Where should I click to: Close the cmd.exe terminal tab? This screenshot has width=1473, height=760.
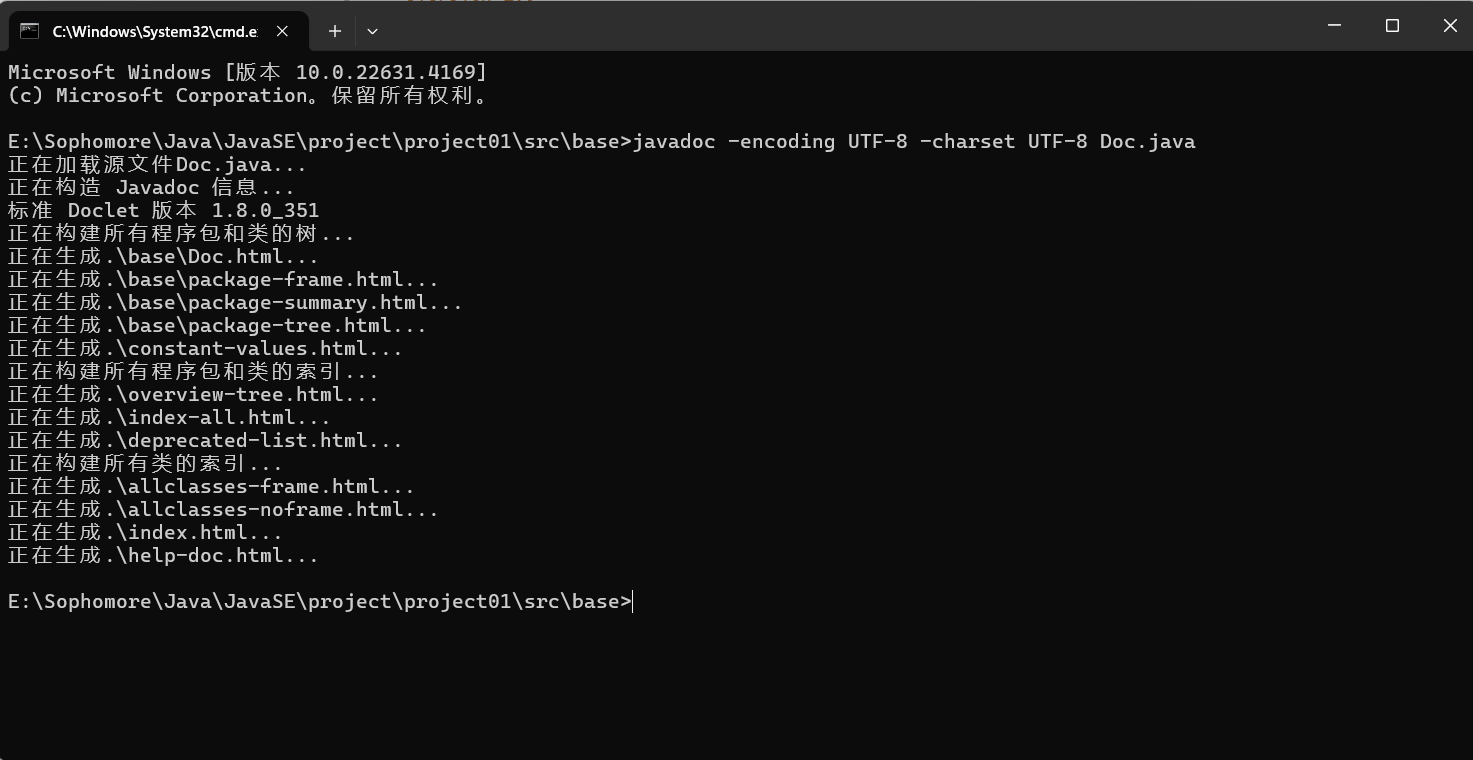(282, 31)
